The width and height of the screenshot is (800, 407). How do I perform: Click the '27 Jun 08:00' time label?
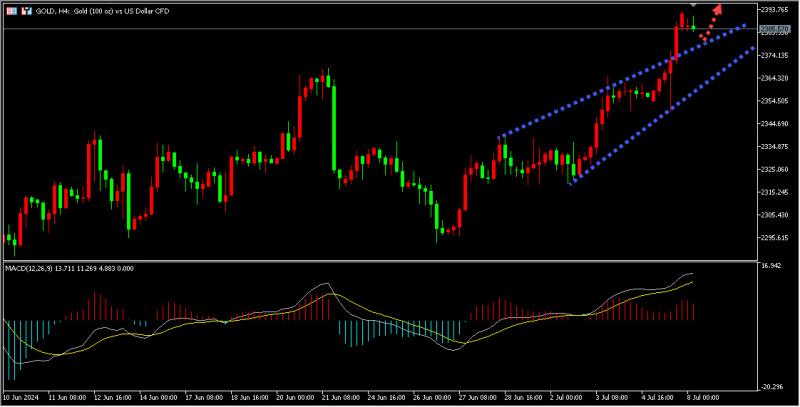[x=478, y=397]
